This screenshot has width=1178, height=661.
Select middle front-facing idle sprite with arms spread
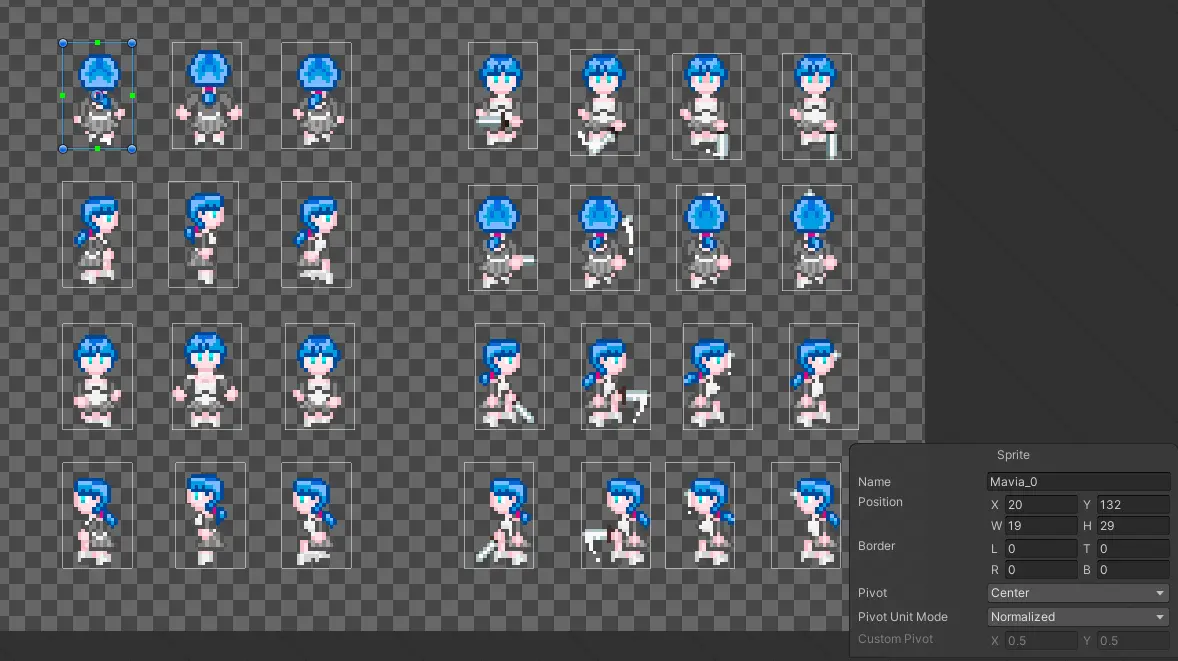[x=207, y=376]
